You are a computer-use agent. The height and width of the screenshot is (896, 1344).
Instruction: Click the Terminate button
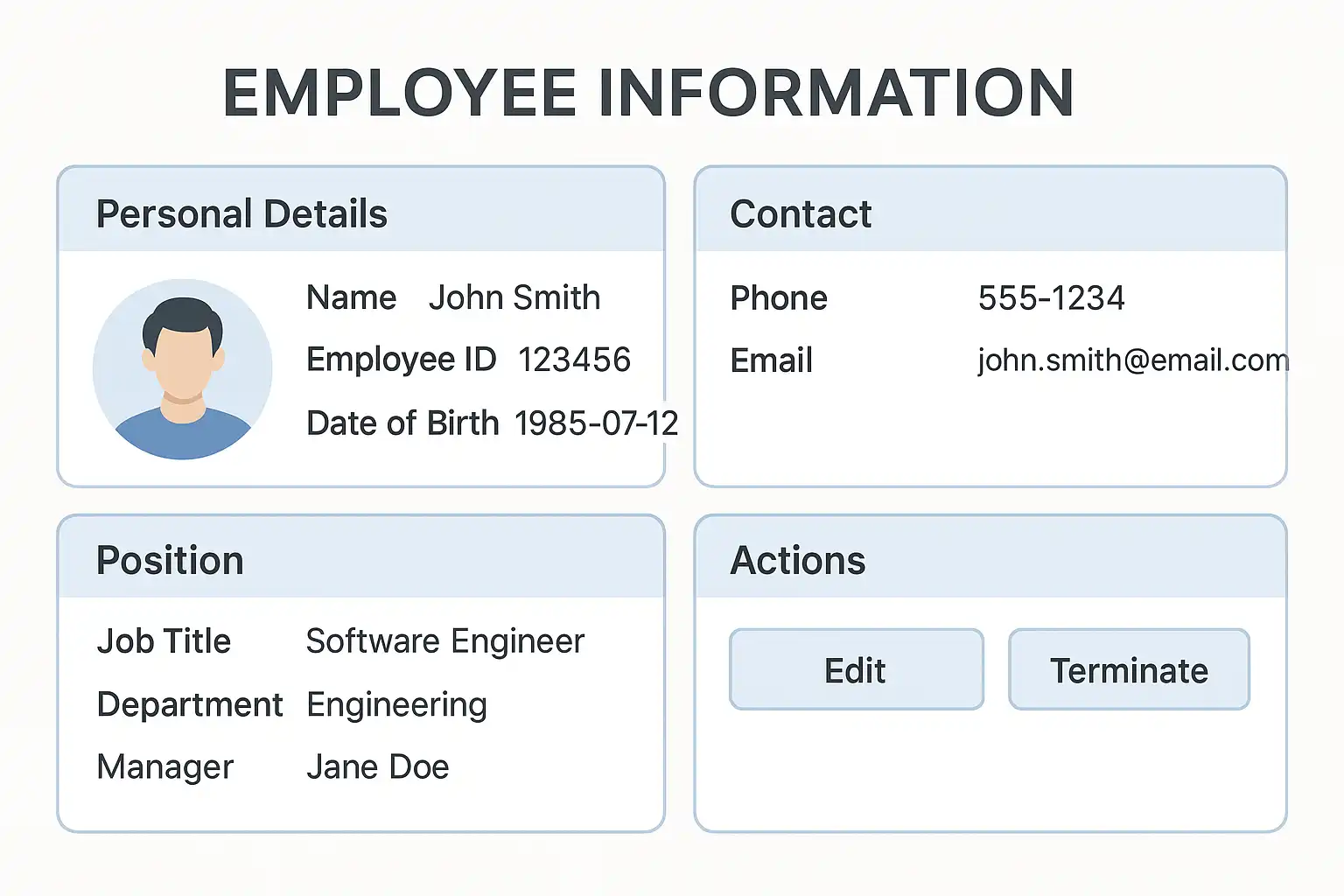tap(1129, 670)
